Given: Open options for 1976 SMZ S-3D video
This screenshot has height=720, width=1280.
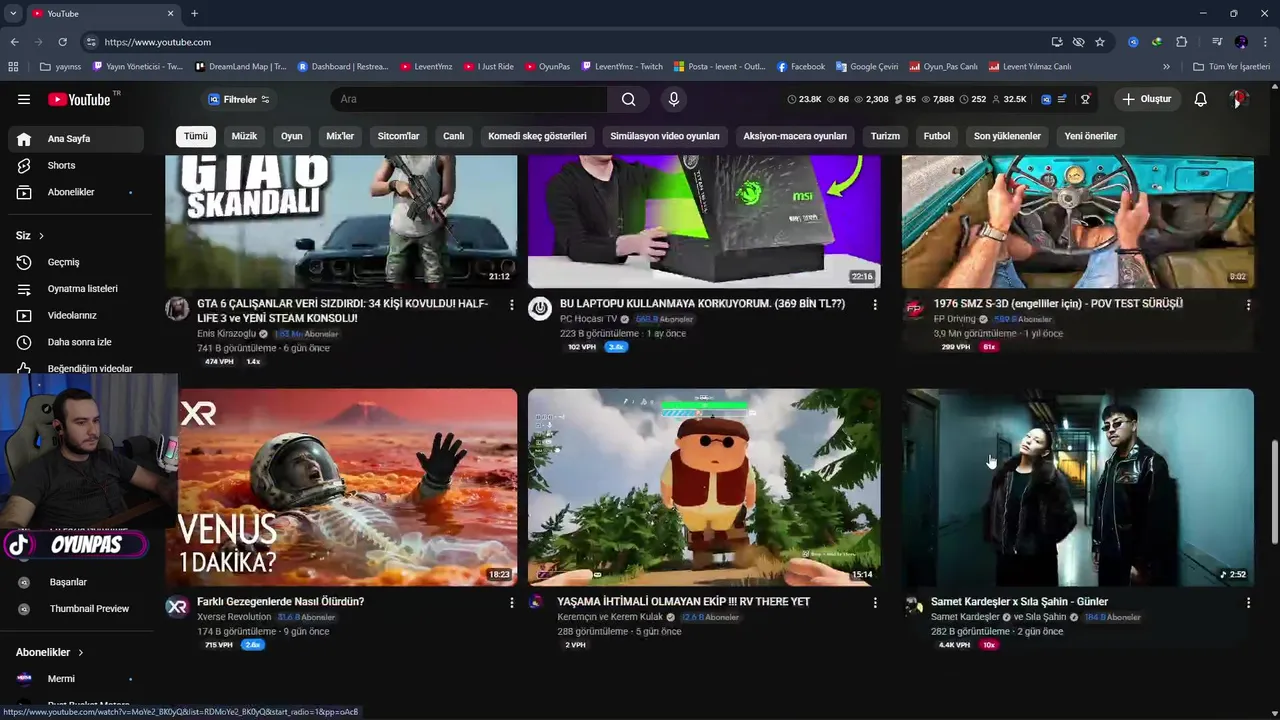Looking at the screenshot, I should [1248, 304].
